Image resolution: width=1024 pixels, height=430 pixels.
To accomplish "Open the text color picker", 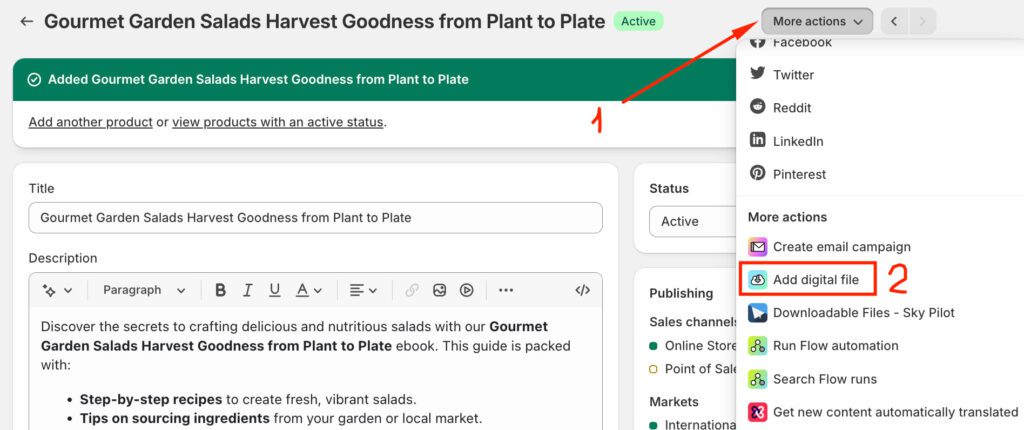I will coord(308,290).
